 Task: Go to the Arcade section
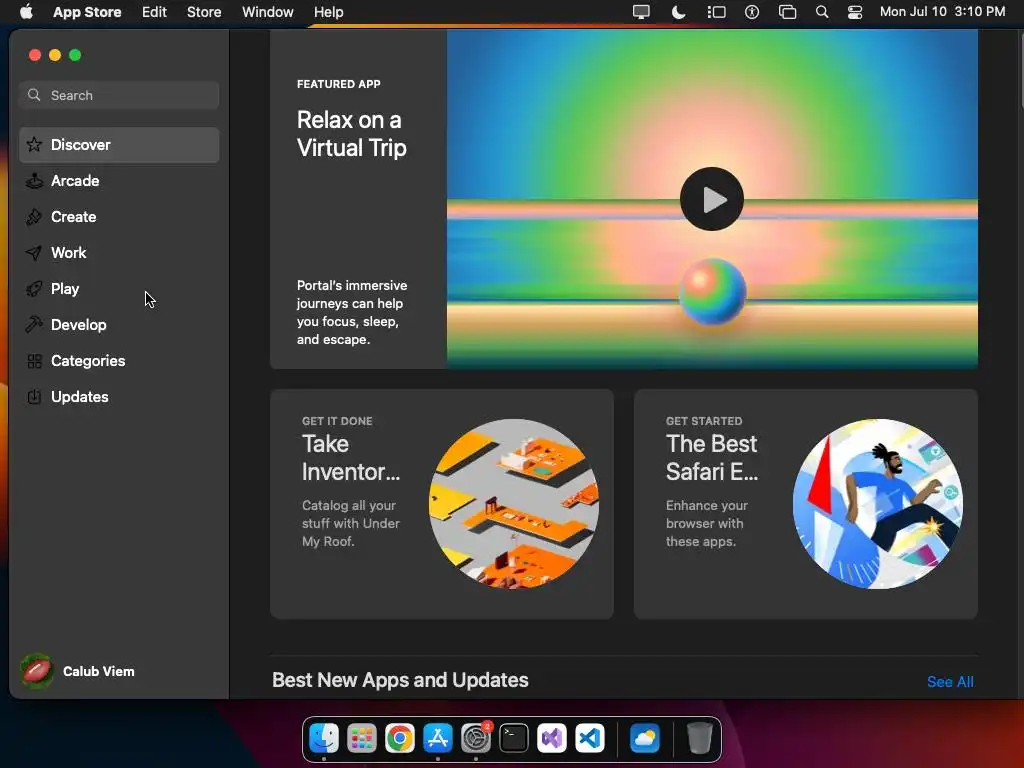(119, 181)
